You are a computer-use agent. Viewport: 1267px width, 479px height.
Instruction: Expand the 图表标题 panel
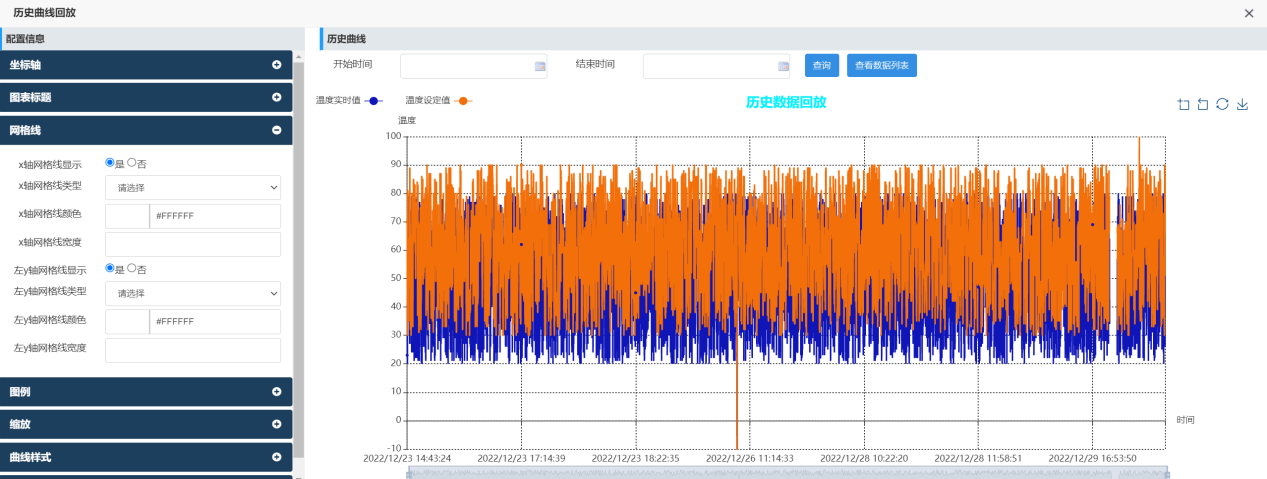click(x=146, y=97)
